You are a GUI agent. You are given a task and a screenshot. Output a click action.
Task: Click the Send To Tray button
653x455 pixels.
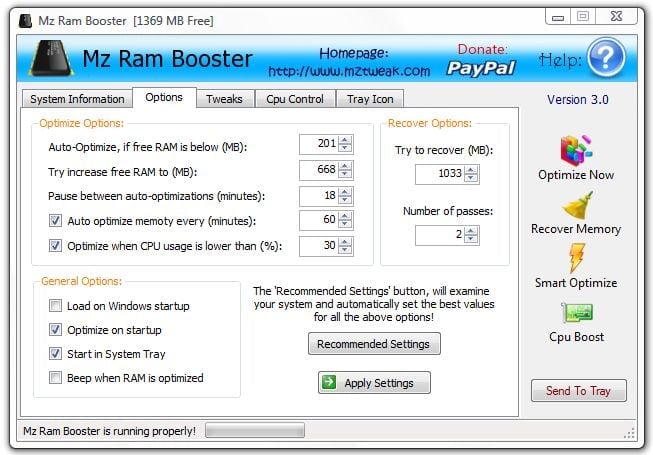tap(578, 390)
